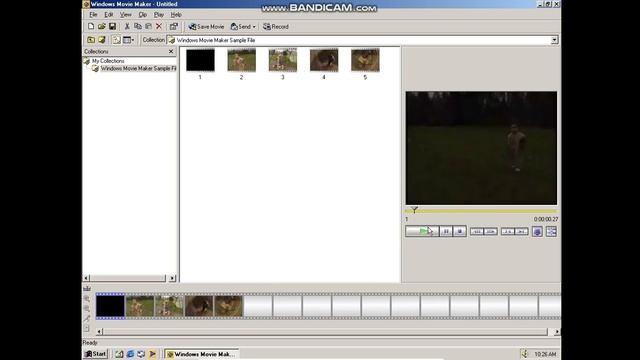Click the Show Desktop quick launch icon
Image resolution: width=640 pixels, height=360 pixels.
click(119, 354)
